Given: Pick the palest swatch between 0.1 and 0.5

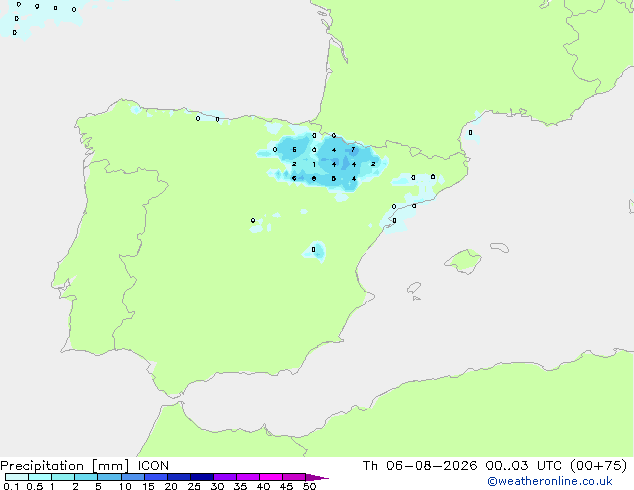Looking at the screenshot, I should pos(17,477).
